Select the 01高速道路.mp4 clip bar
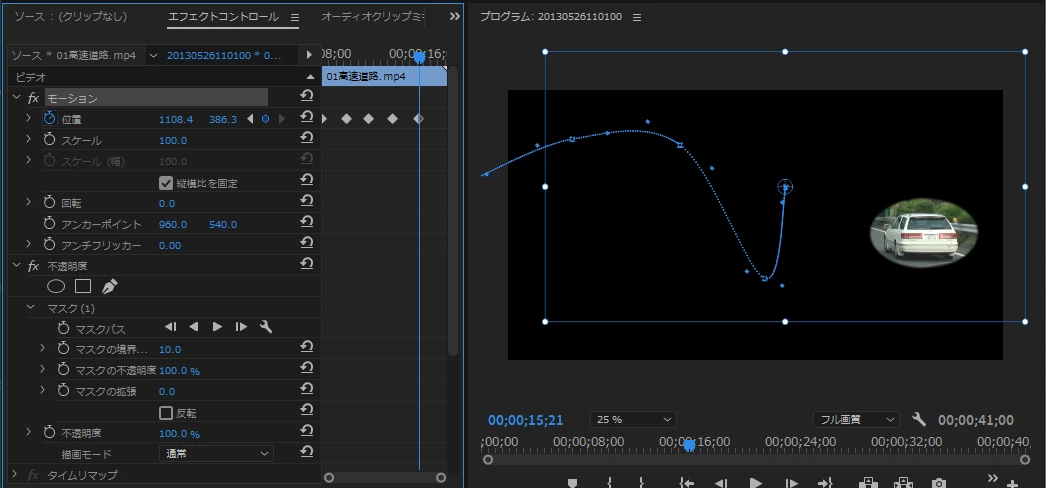The width and height of the screenshot is (1046, 488). tap(384, 76)
